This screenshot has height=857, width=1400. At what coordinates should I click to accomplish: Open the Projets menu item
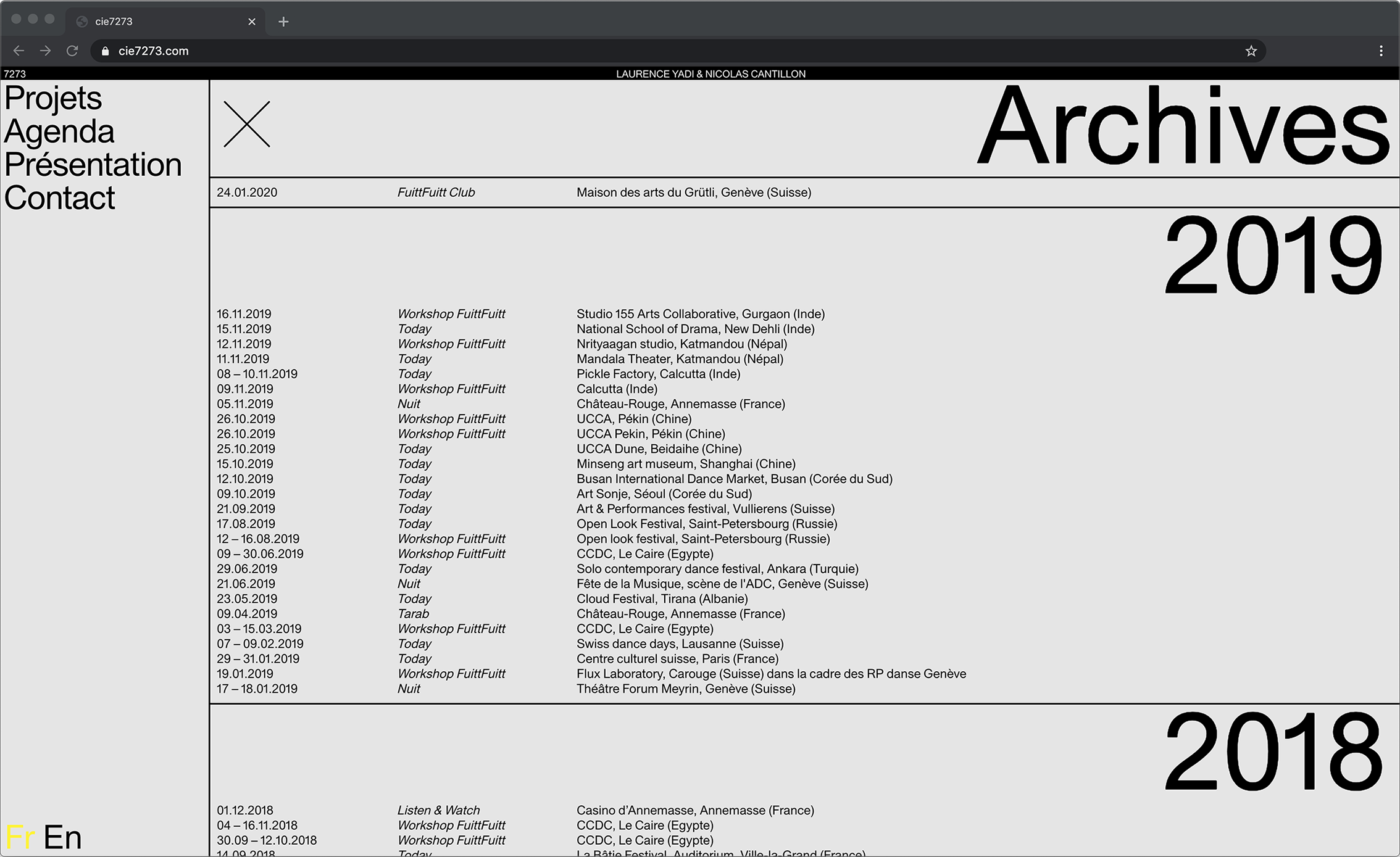pyautogui.click(x=53, y=98)
